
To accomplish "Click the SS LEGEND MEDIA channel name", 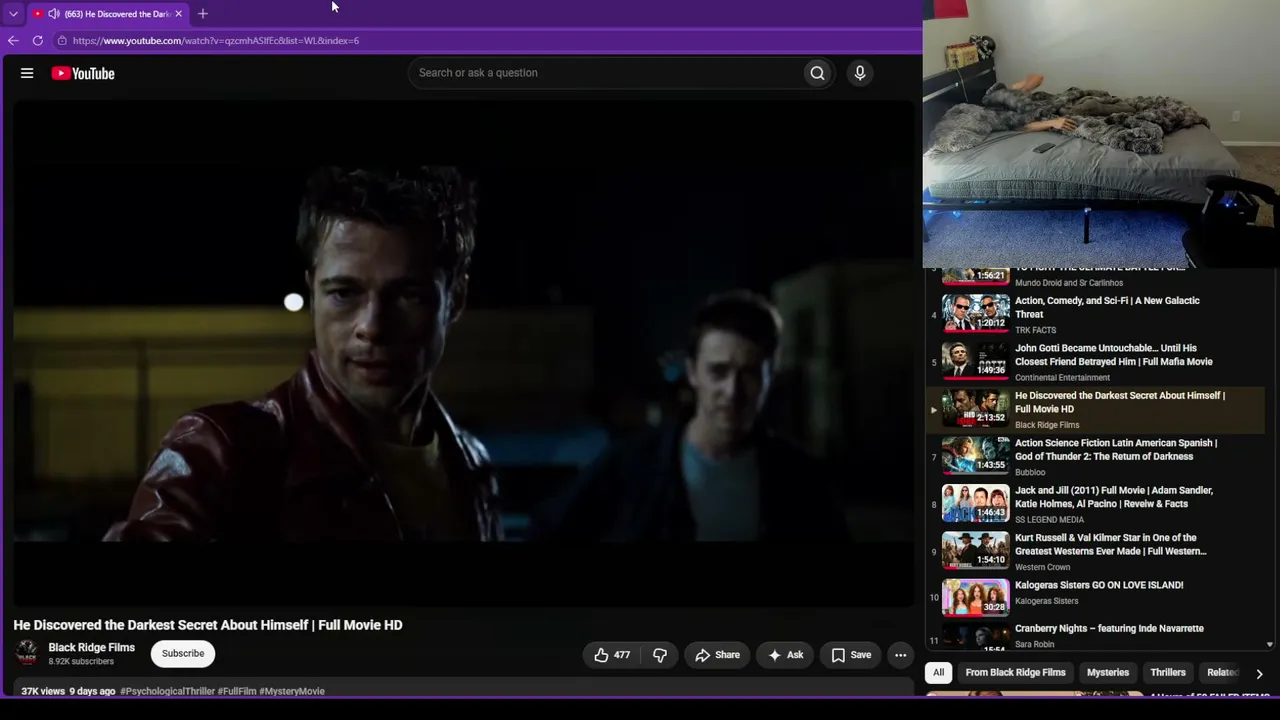I will point(1049,520).
